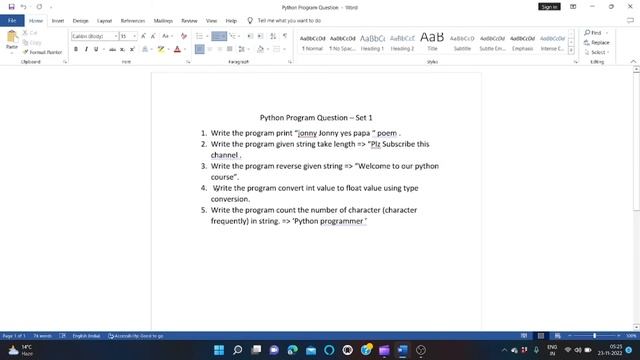Open taskbar Search magnifier
The height and width of the screenshot is (360, 640).
click(237, 350)
